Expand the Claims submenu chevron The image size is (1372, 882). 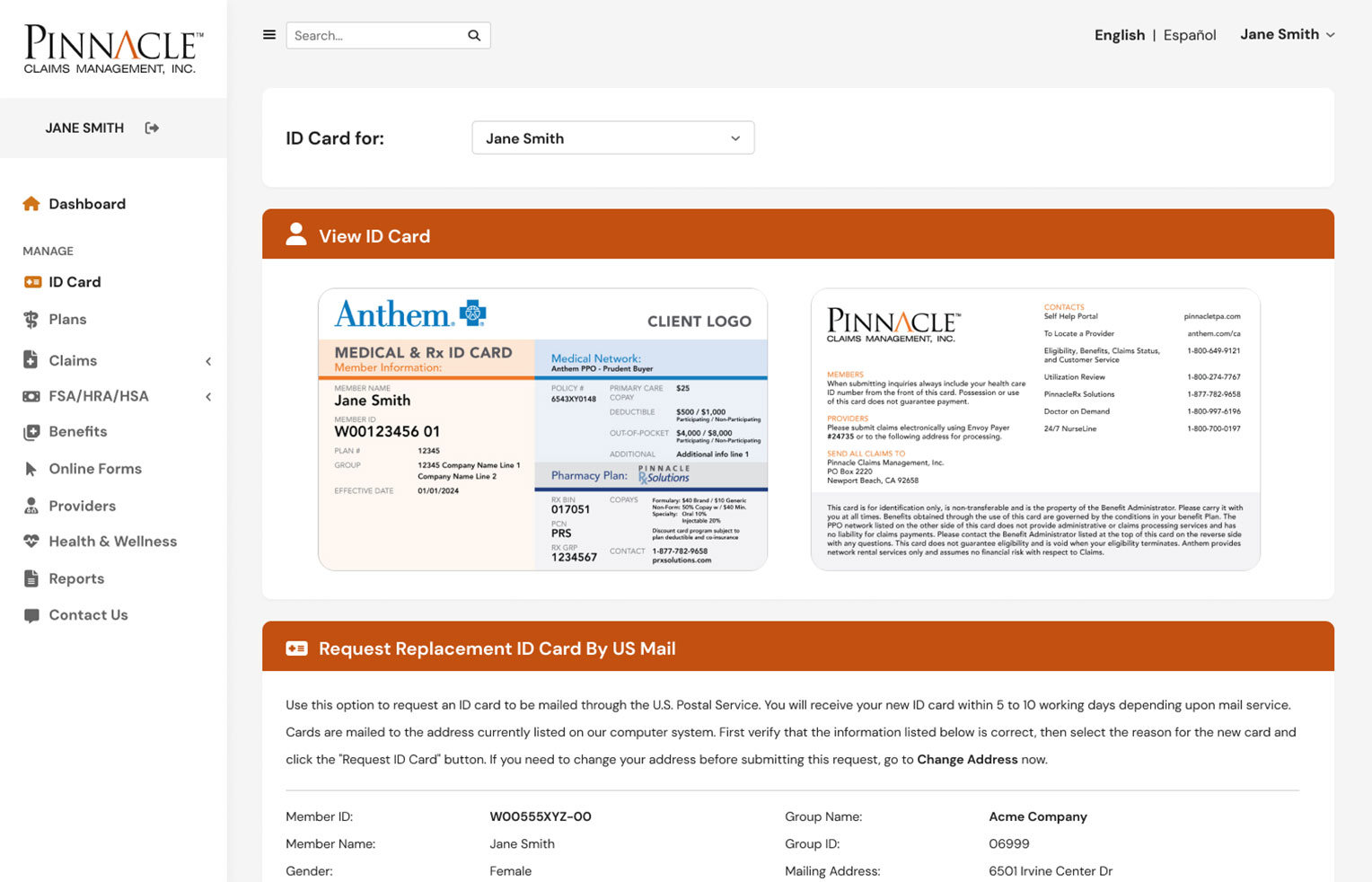coord(208,361)
